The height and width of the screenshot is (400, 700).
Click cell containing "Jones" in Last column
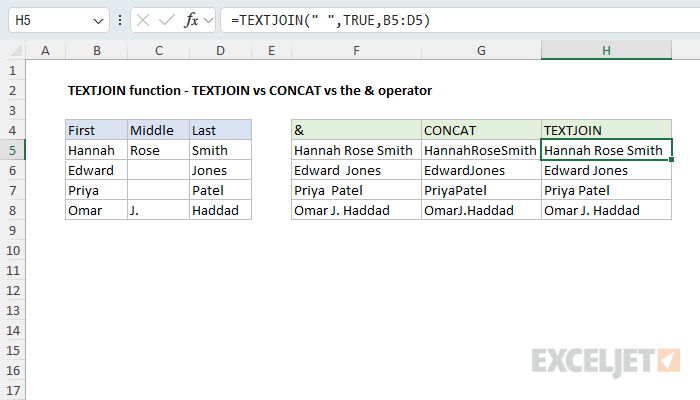(221, 170)
